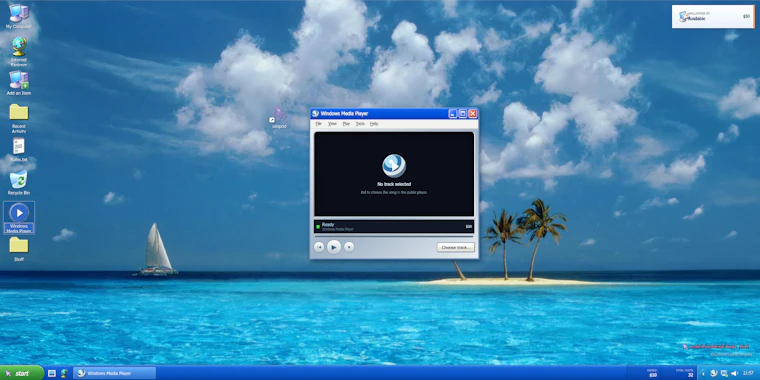Click the large play logo in video area

click(x=394, y=166)
